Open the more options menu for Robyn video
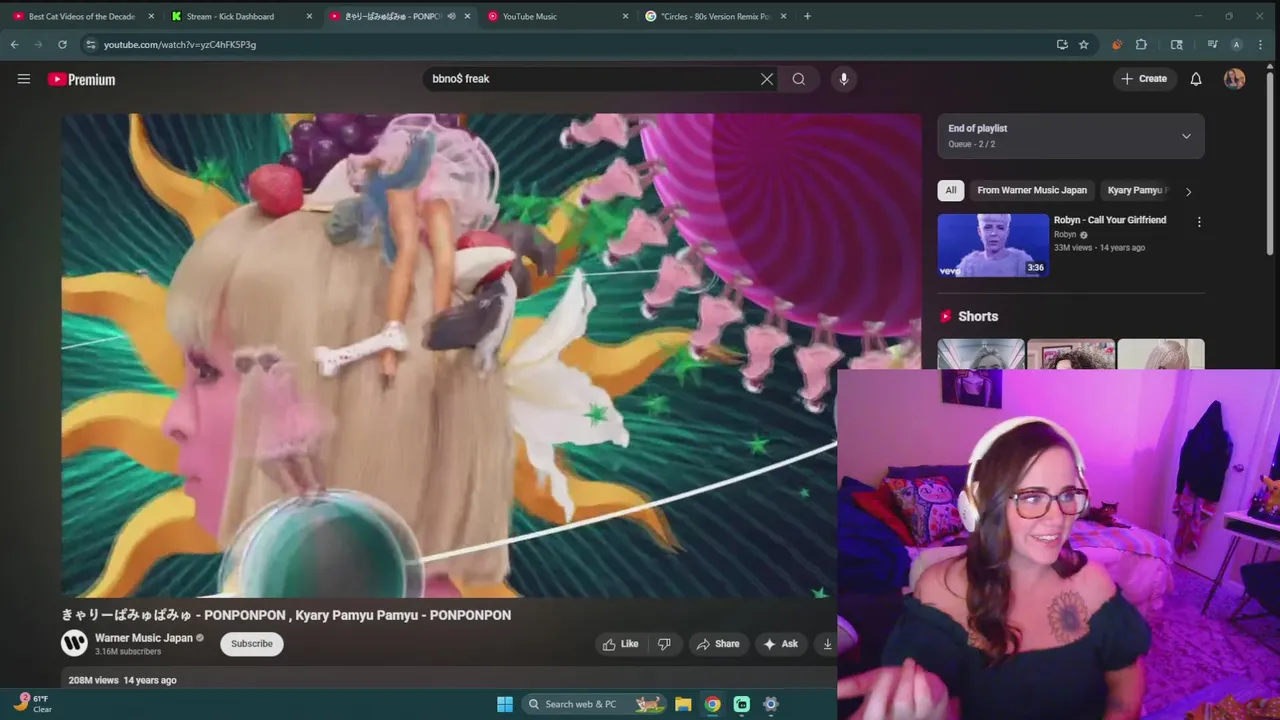This screenshot has height=720, width=1280. click(1199, 222)
